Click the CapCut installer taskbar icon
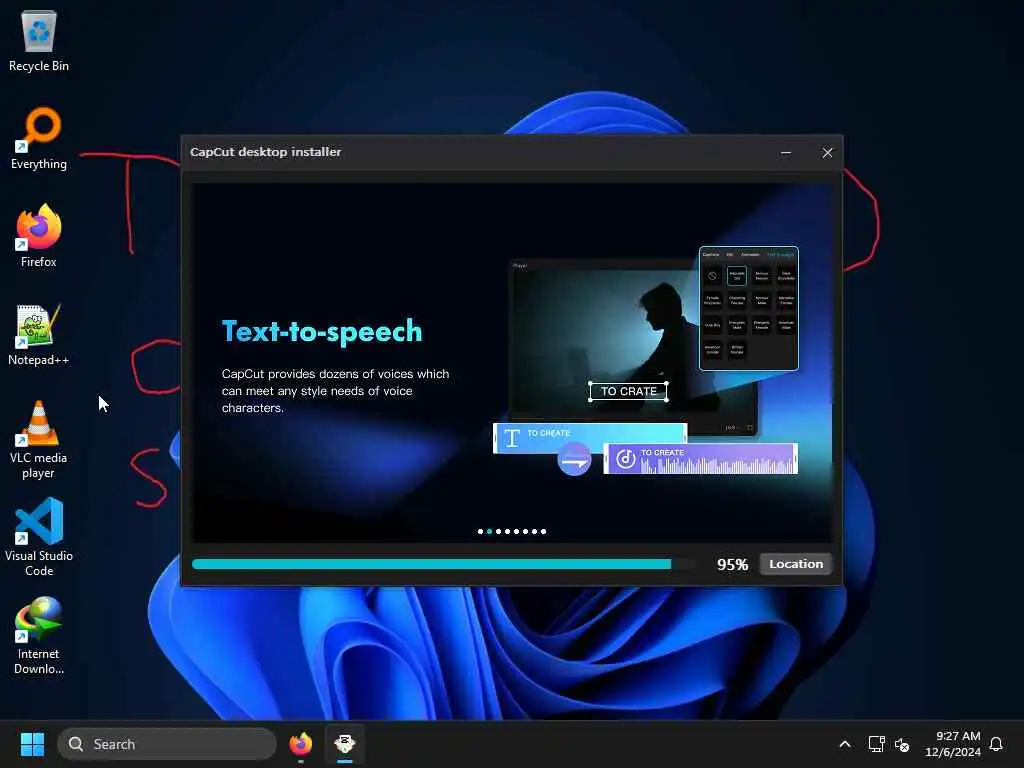 [x=345, y=744]
